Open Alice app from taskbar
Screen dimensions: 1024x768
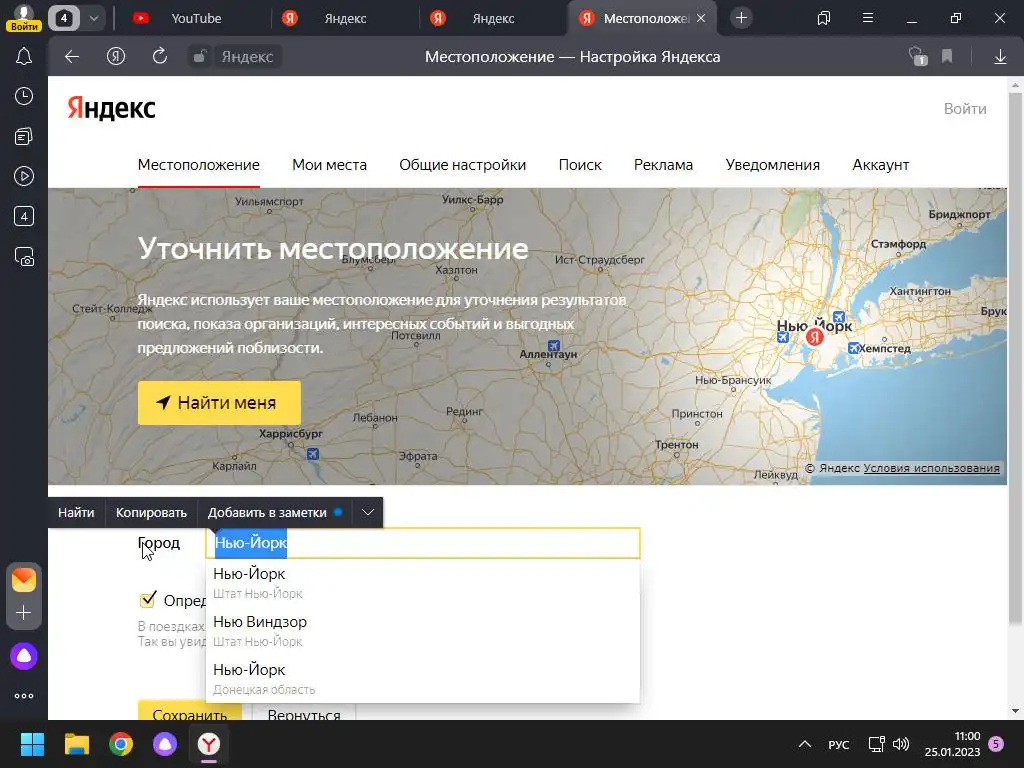(165, 744)
